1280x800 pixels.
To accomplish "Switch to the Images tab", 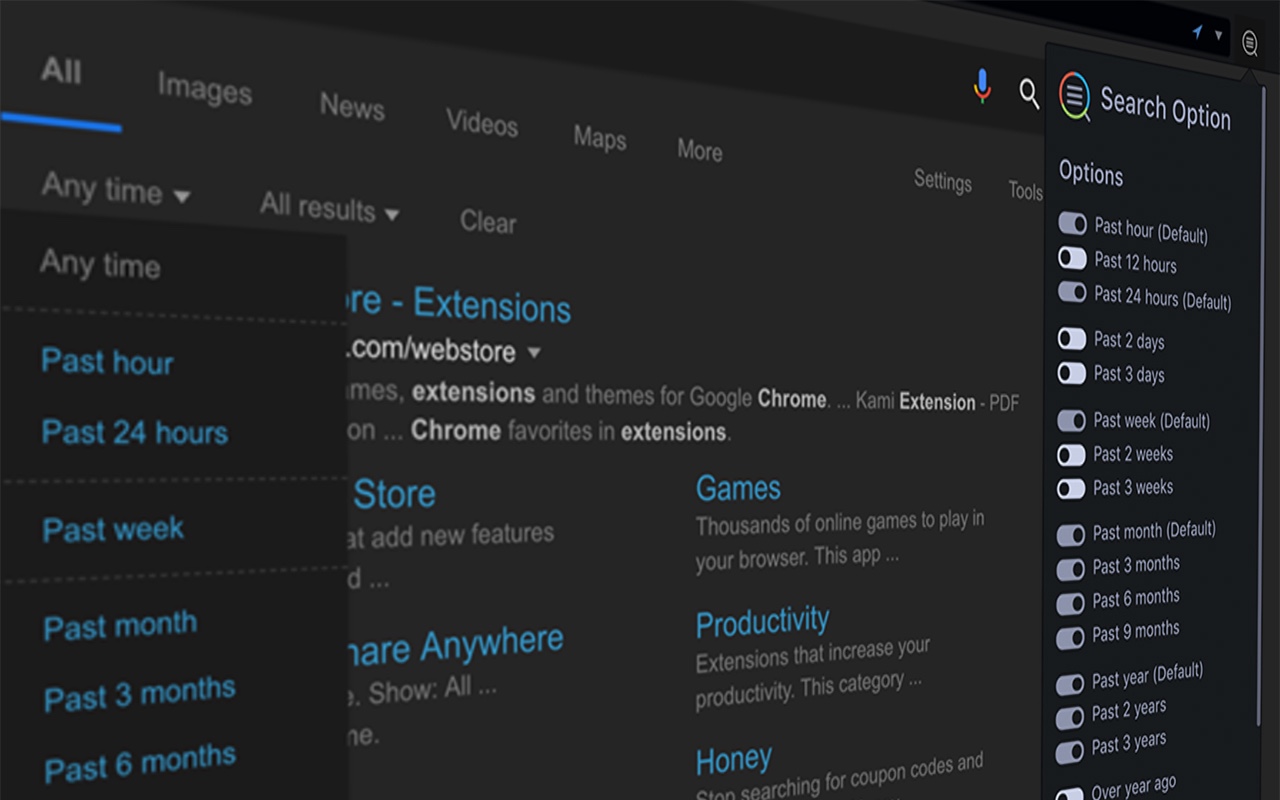I will click(x=205, y=89).
